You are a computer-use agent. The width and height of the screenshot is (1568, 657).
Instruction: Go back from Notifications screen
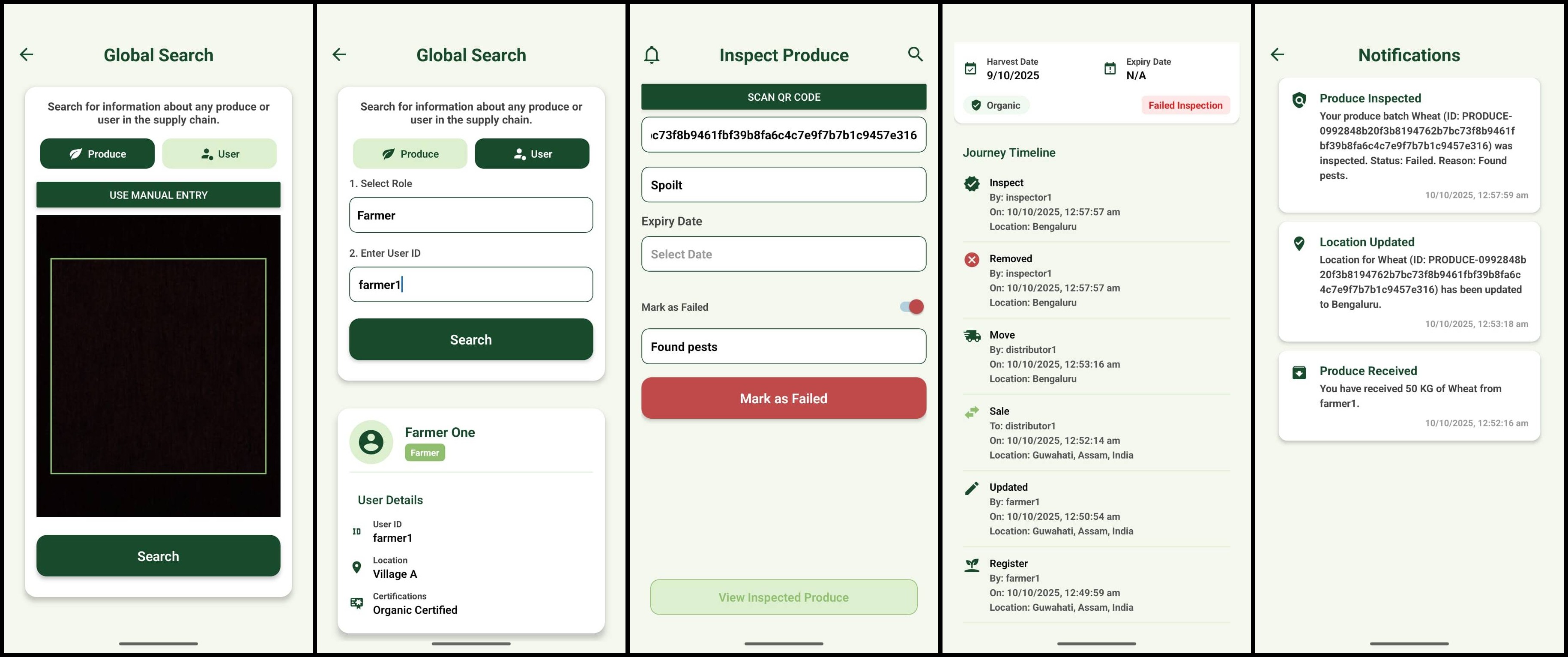(x=1277, y=55)
